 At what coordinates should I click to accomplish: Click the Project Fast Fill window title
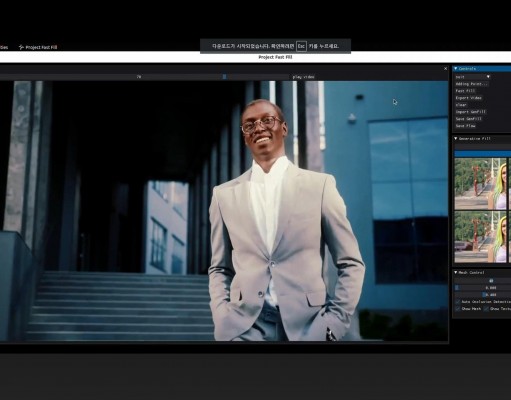275,57
